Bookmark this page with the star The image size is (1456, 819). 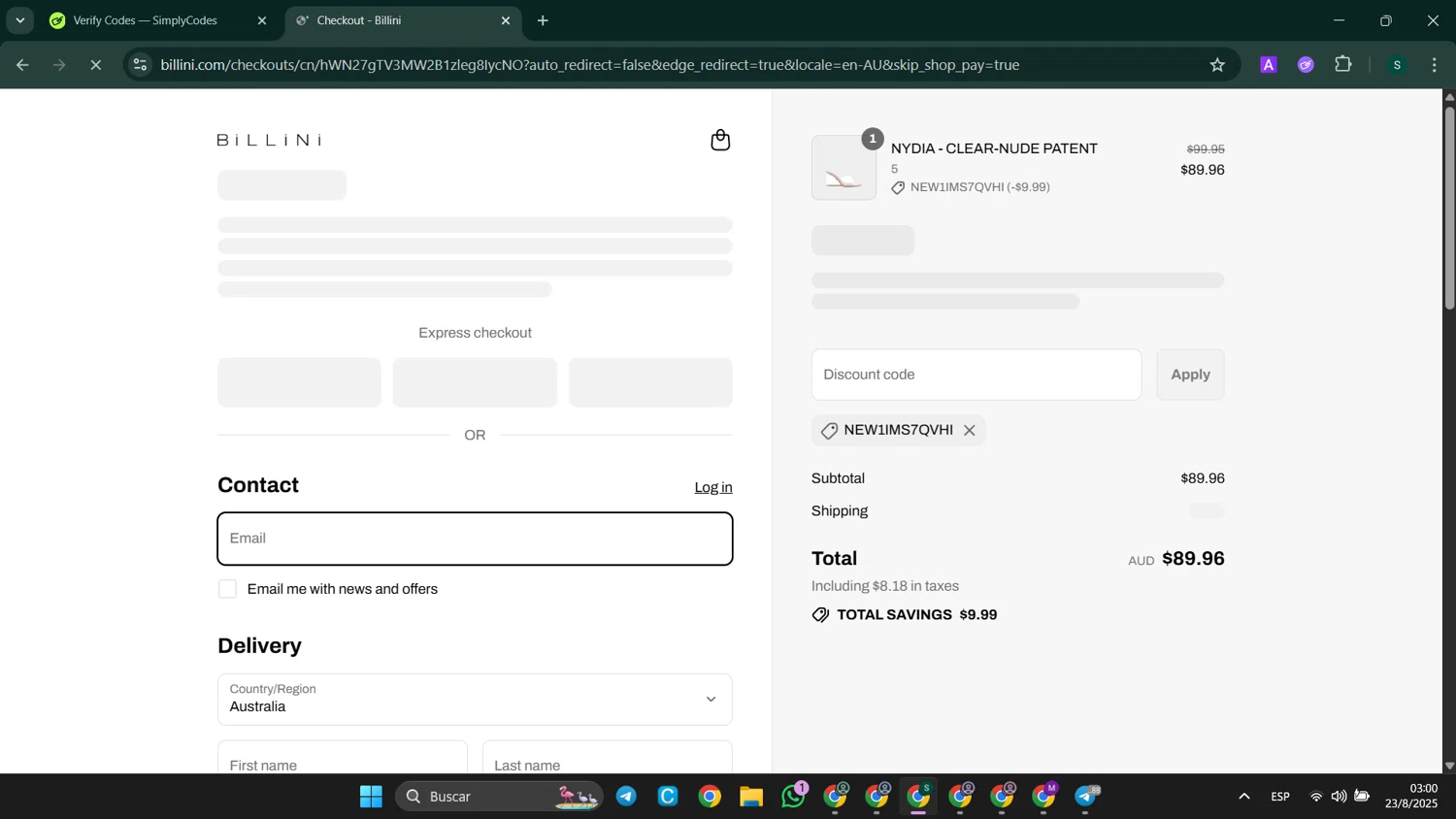[1217, 65]
